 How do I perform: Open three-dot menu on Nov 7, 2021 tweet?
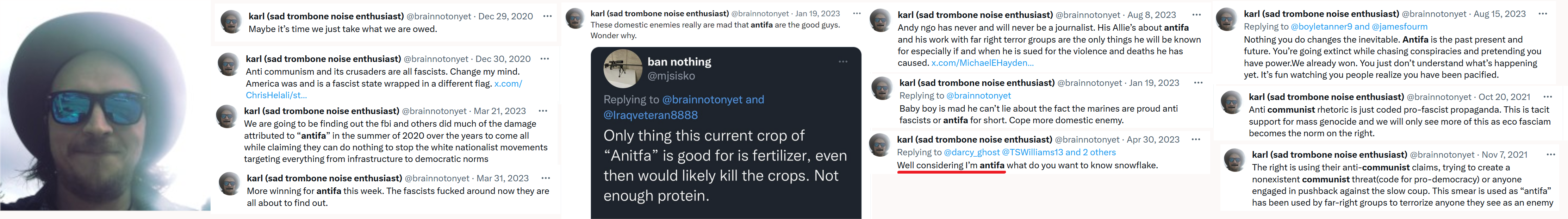pyautogui.click(x=1550, y=155)
